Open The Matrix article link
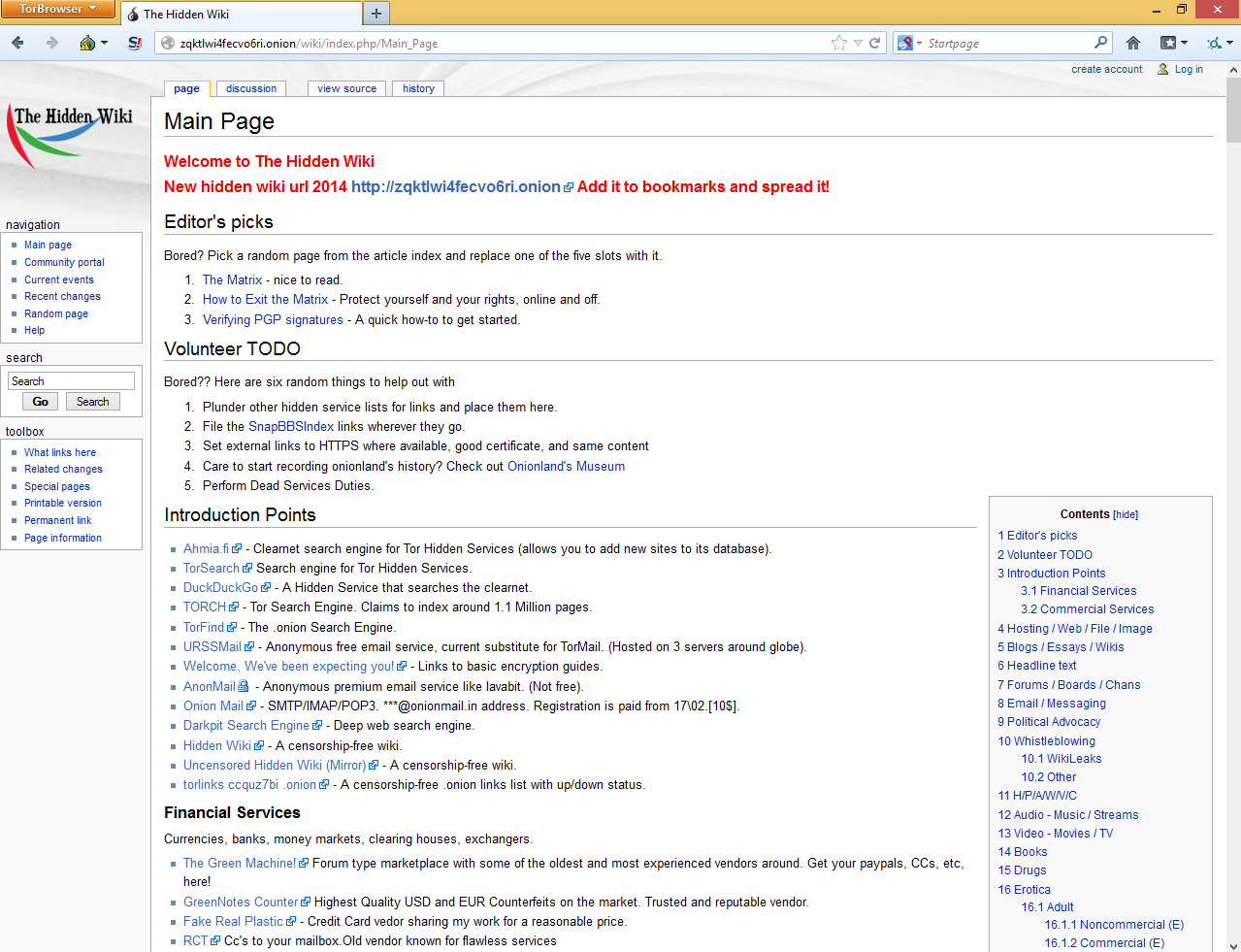Screen dimensions: 1241x952 (232, 279)
